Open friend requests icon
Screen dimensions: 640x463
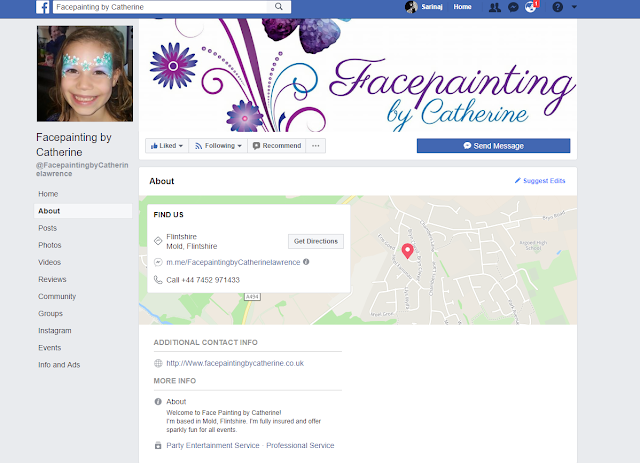495,7
